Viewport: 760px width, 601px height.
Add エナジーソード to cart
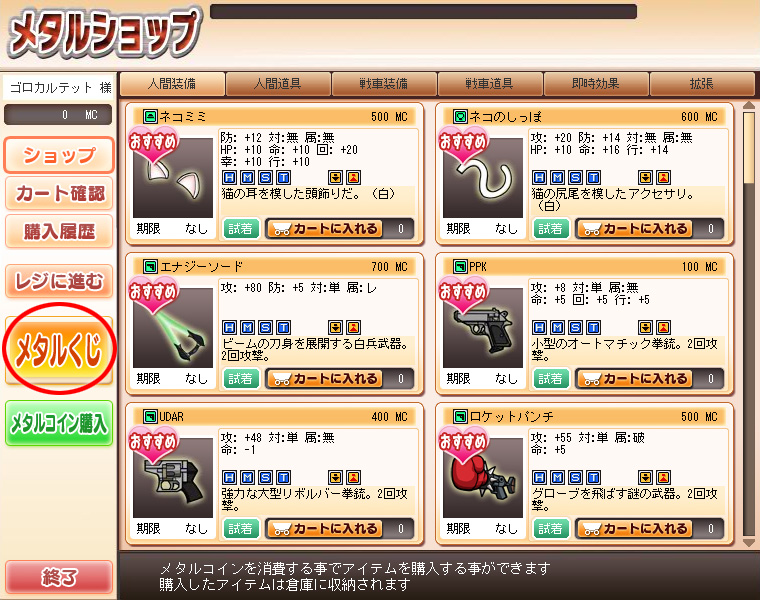click(325, 379)
